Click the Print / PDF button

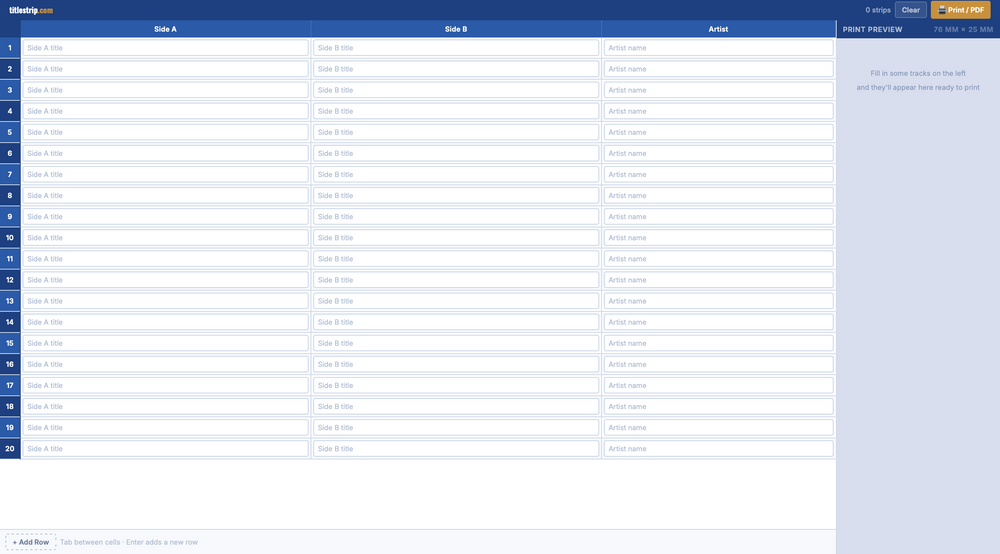tap(960, 10)
